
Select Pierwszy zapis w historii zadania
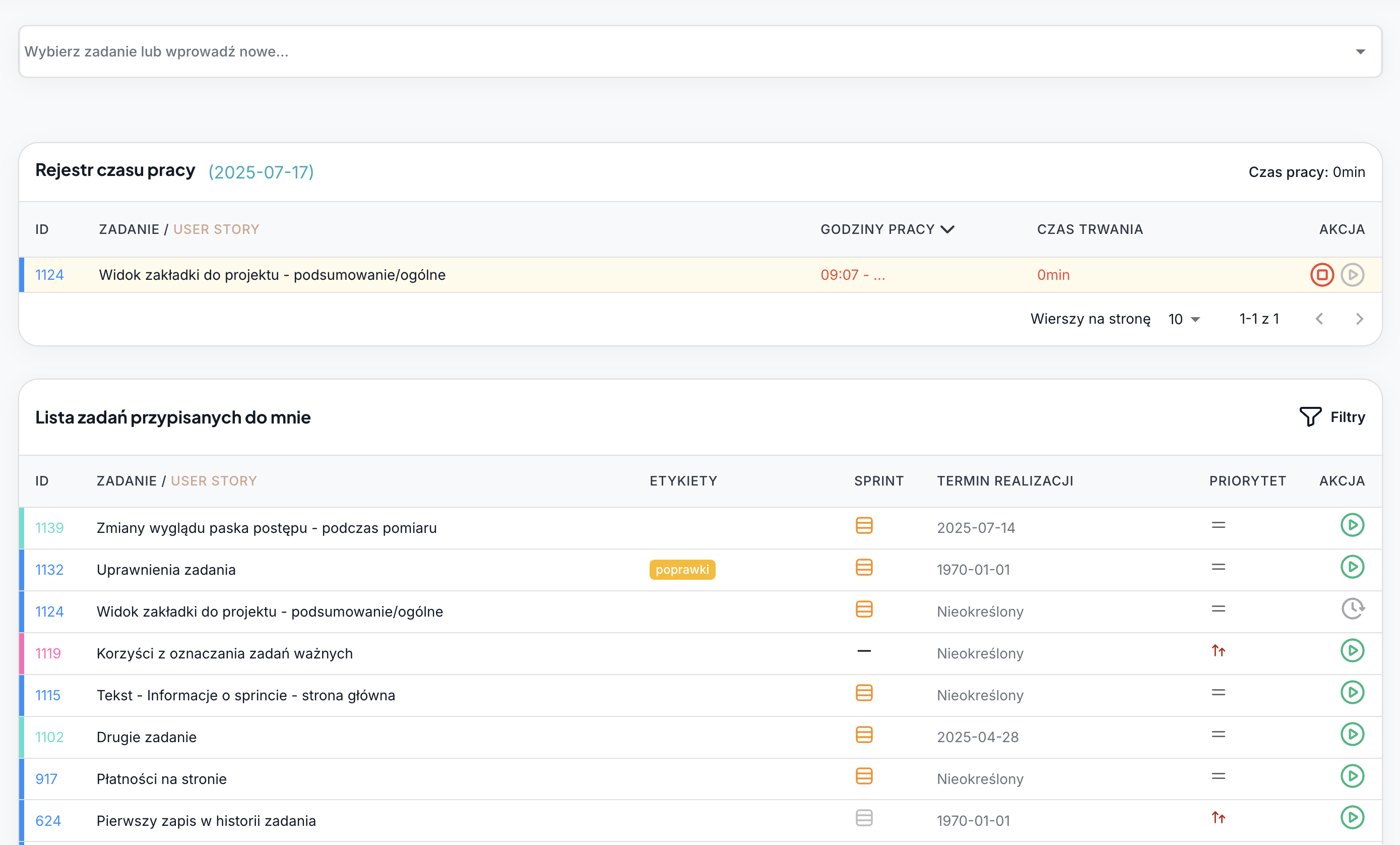click(206, 821)
